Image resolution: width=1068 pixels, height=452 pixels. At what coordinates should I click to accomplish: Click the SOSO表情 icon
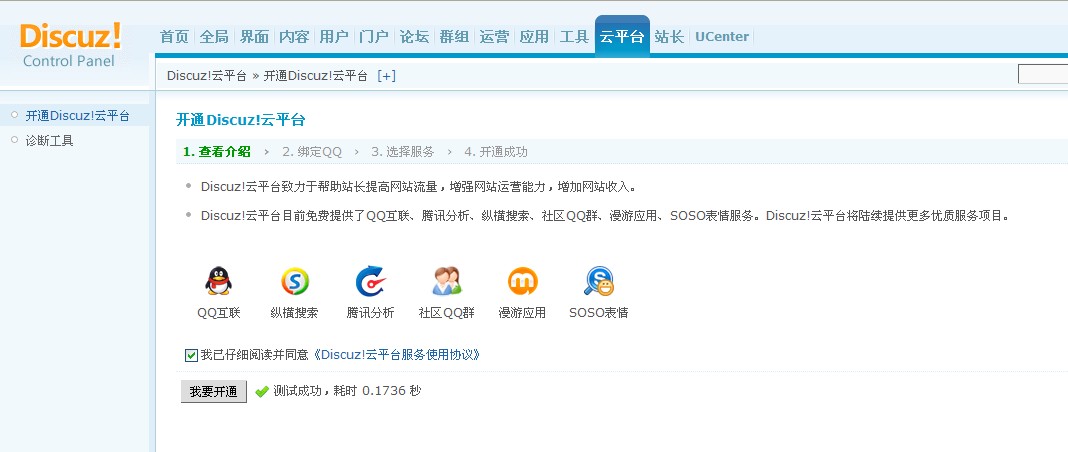point(599,280)
